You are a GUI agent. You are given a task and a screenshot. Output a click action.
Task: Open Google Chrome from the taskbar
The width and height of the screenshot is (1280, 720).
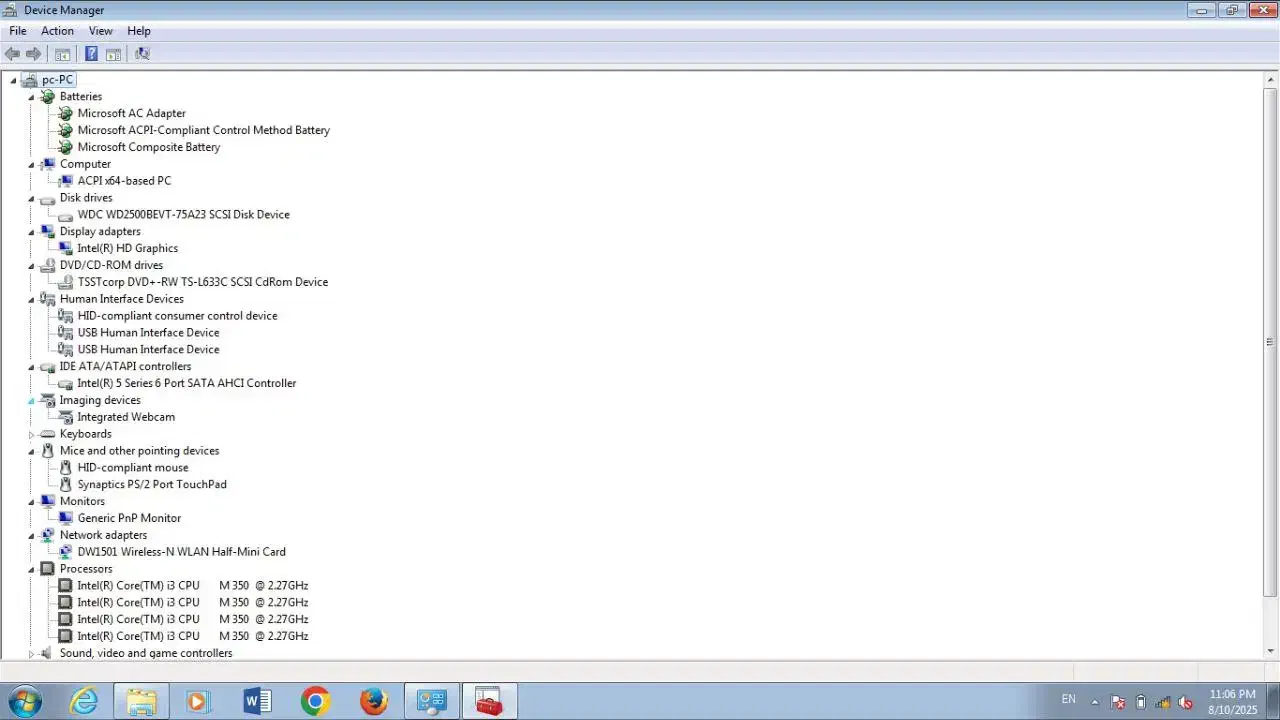pos(315,702)
